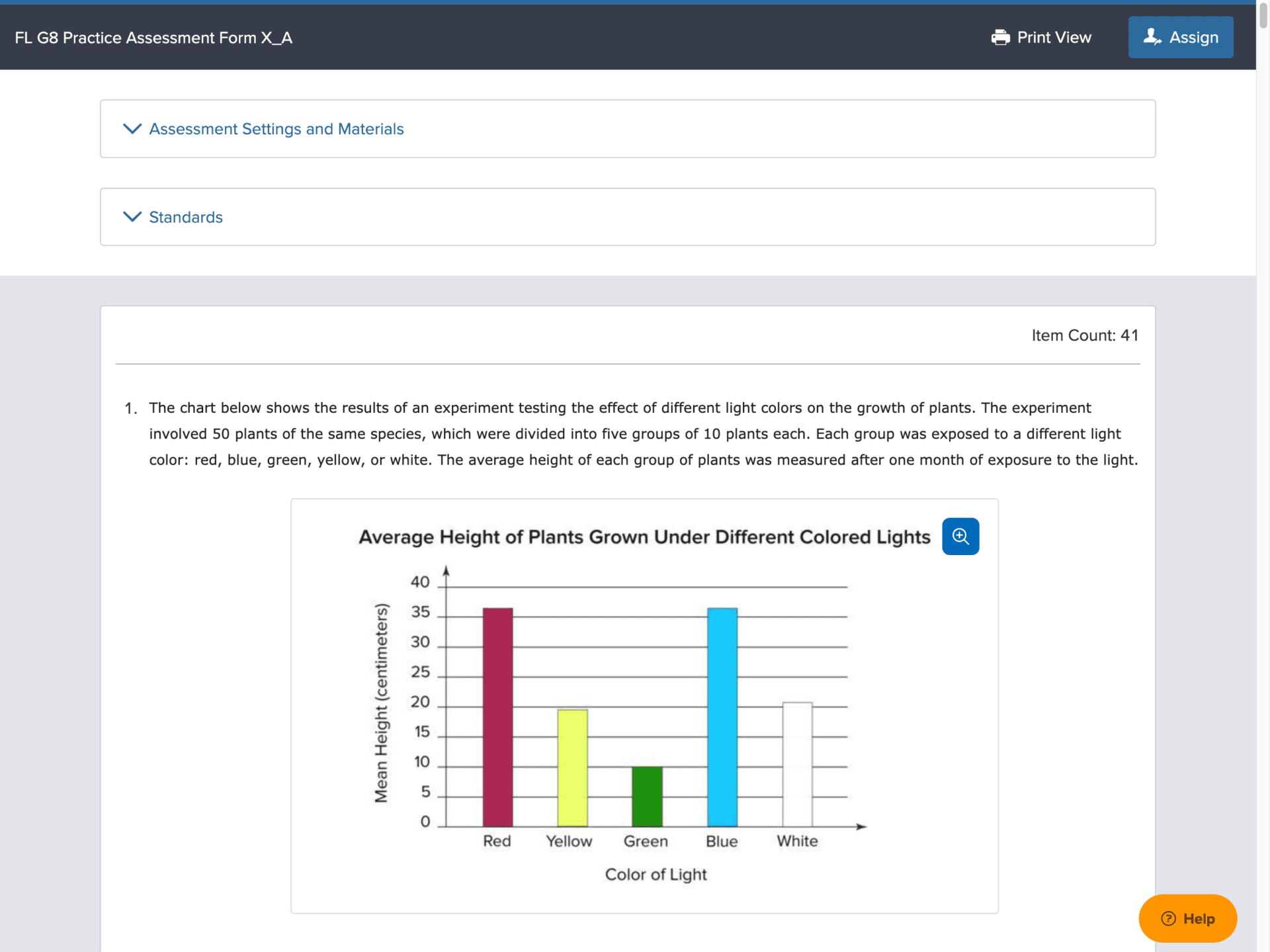Click the person icon on the Assign button
The width and height of the screenshot is (1270, 952).
(1152, 37)
